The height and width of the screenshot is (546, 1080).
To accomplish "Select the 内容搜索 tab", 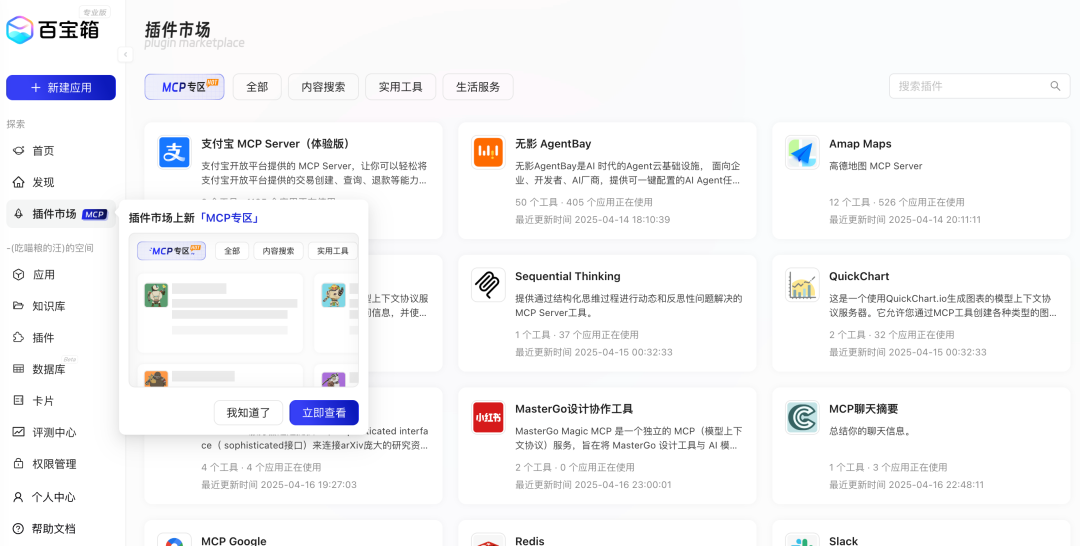I will coord(324,87).
